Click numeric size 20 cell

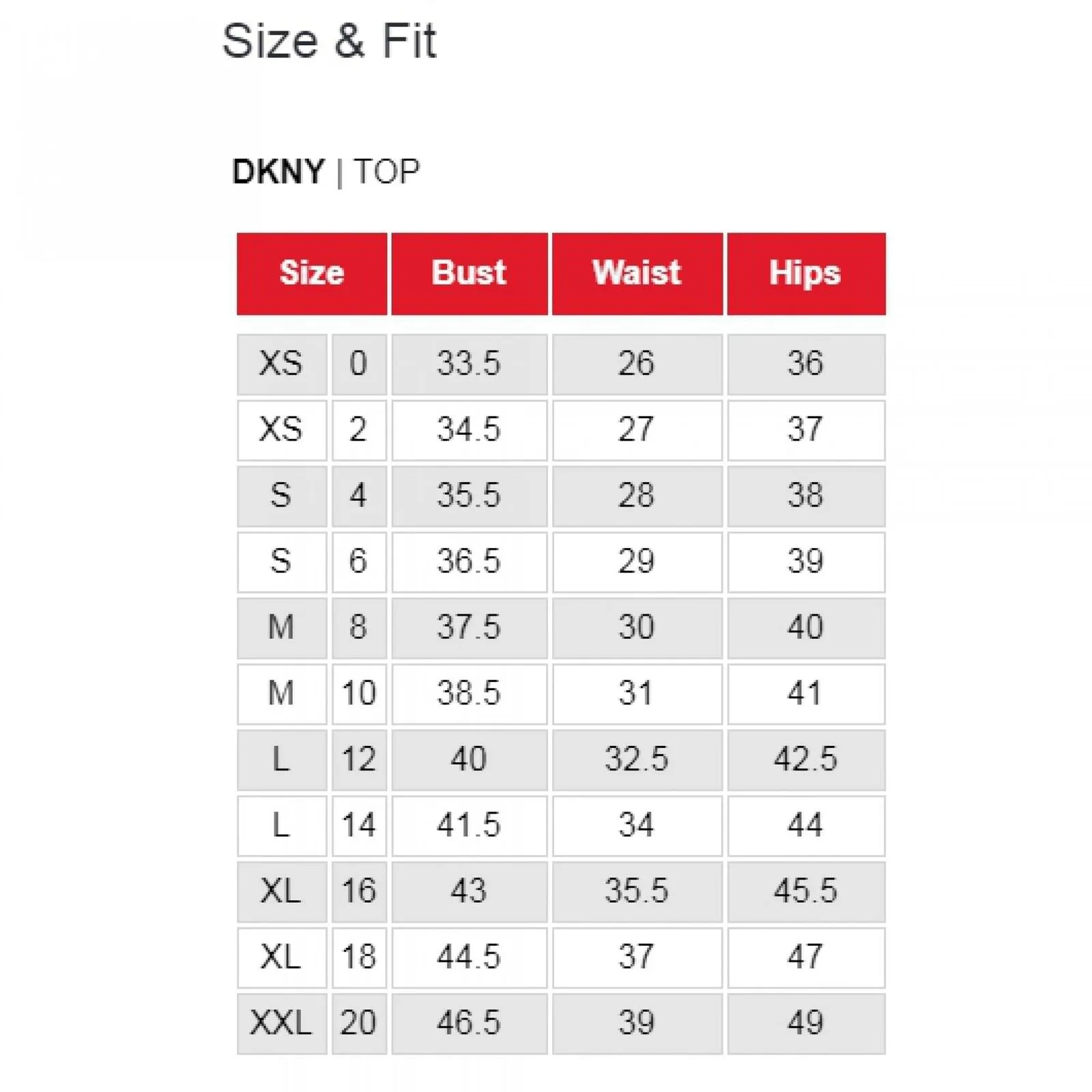coord(359,1024)
